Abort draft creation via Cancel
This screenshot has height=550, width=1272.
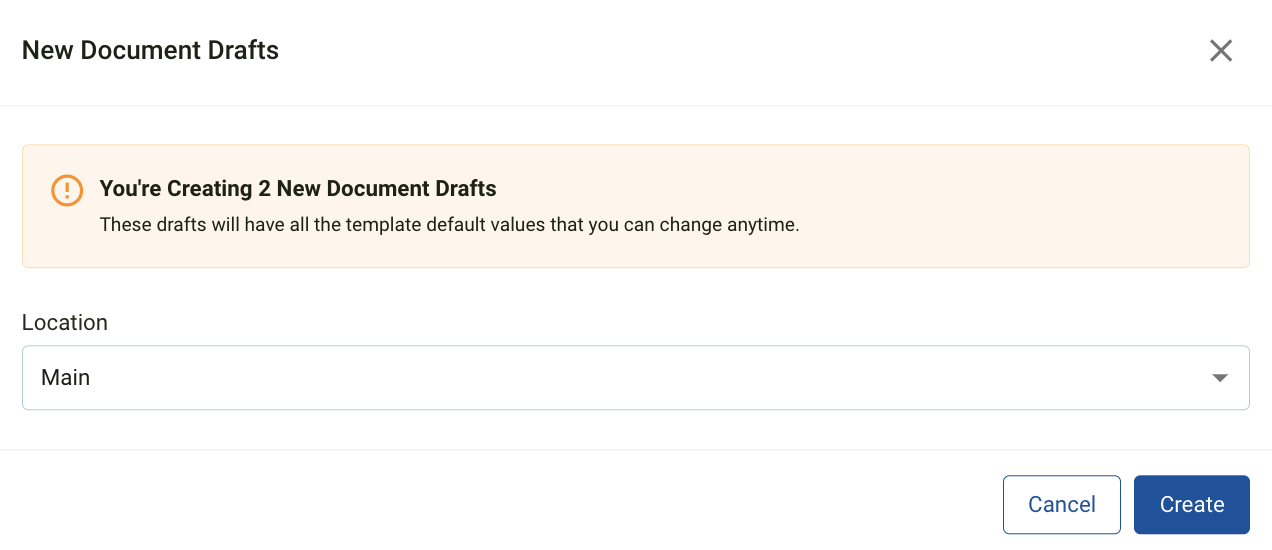[1062, 505]
